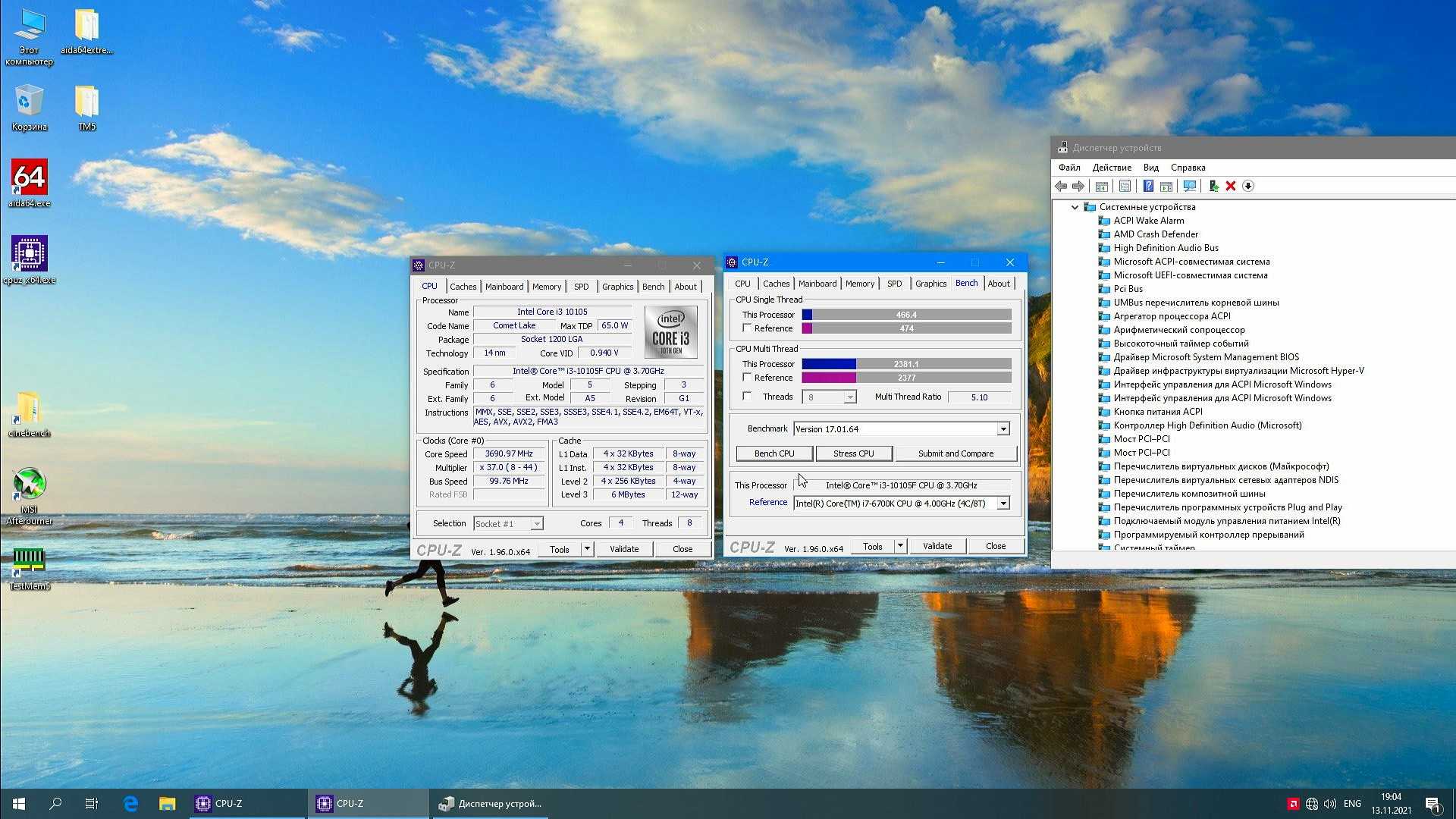Viewport: 1456px width, 819px height.
Task: Click the Submit and Compare button
Action: [955, 453]
